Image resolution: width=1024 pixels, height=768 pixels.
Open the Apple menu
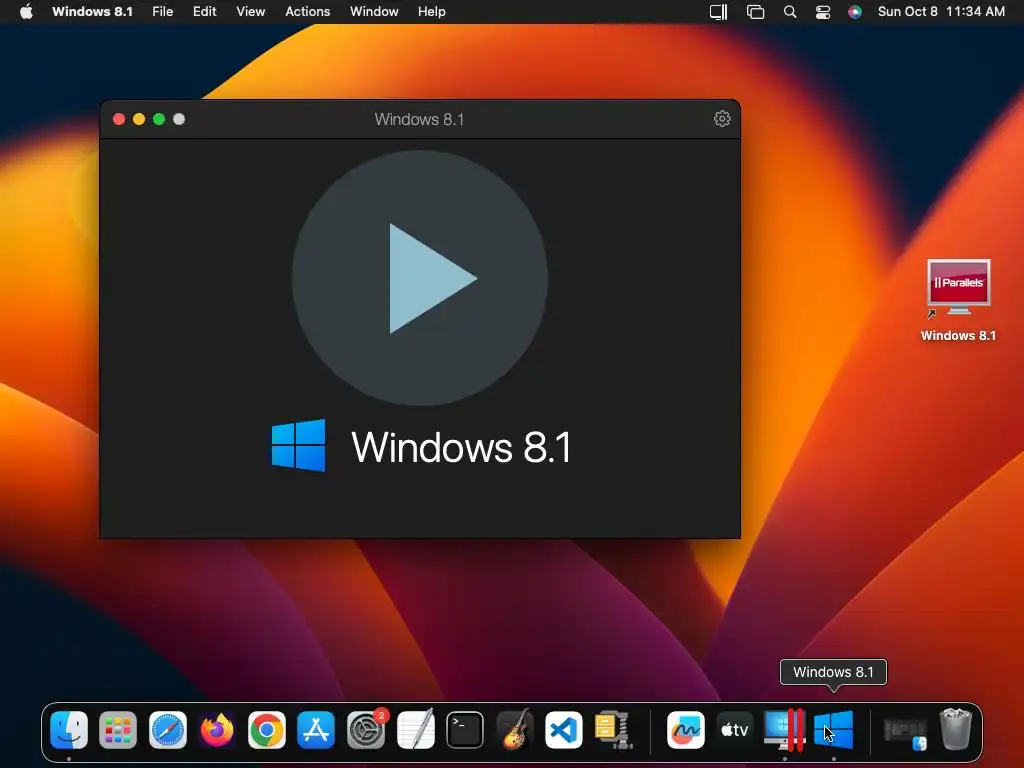26,12
